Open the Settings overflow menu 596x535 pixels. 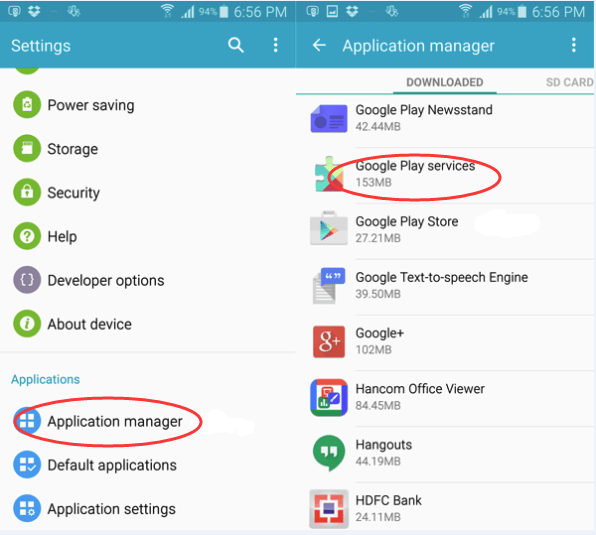pos(276,45)
